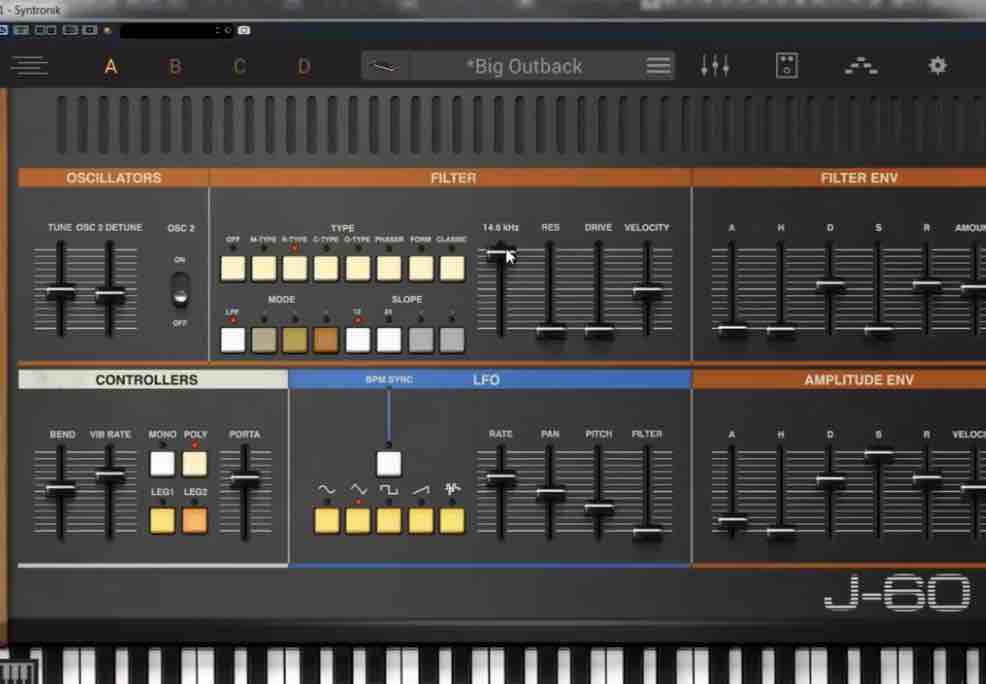Click the filter DRIVE slider handle
Screen dimensions: 986x684
point(599,329)
